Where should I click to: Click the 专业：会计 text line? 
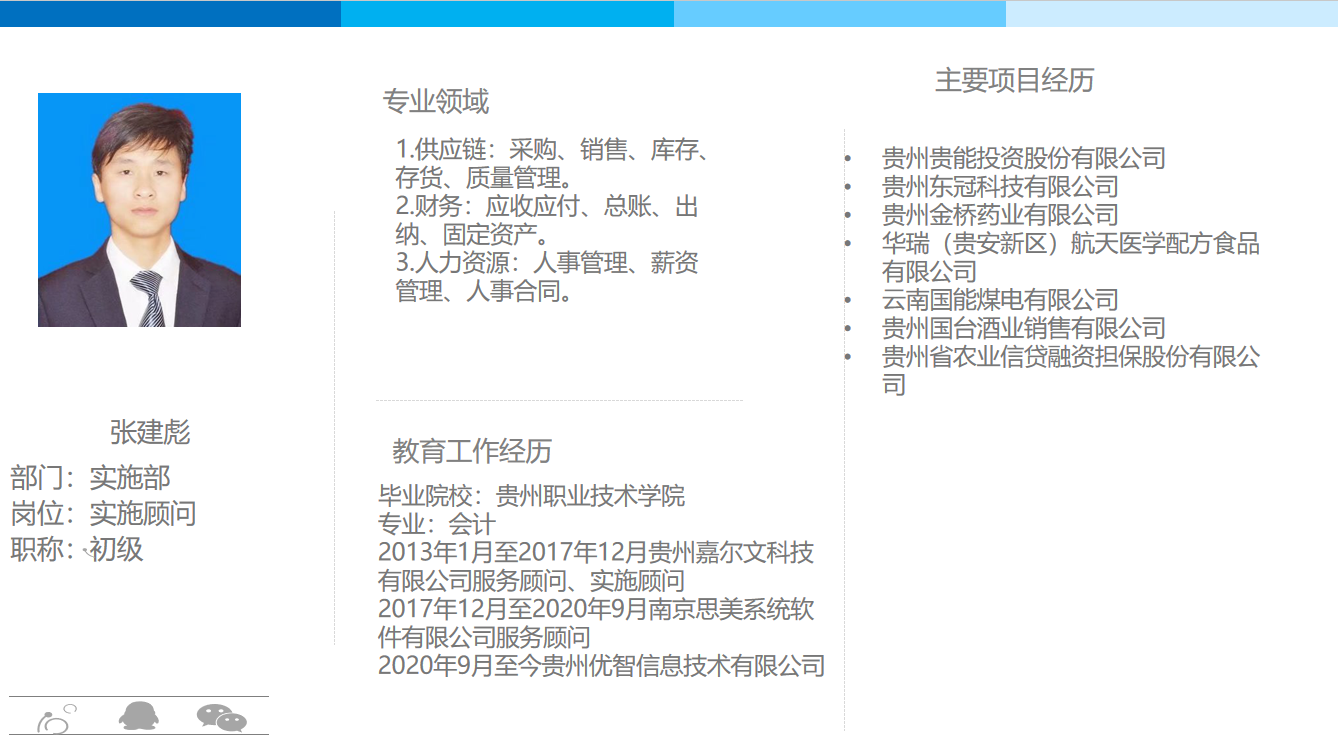tap(436, 524)
